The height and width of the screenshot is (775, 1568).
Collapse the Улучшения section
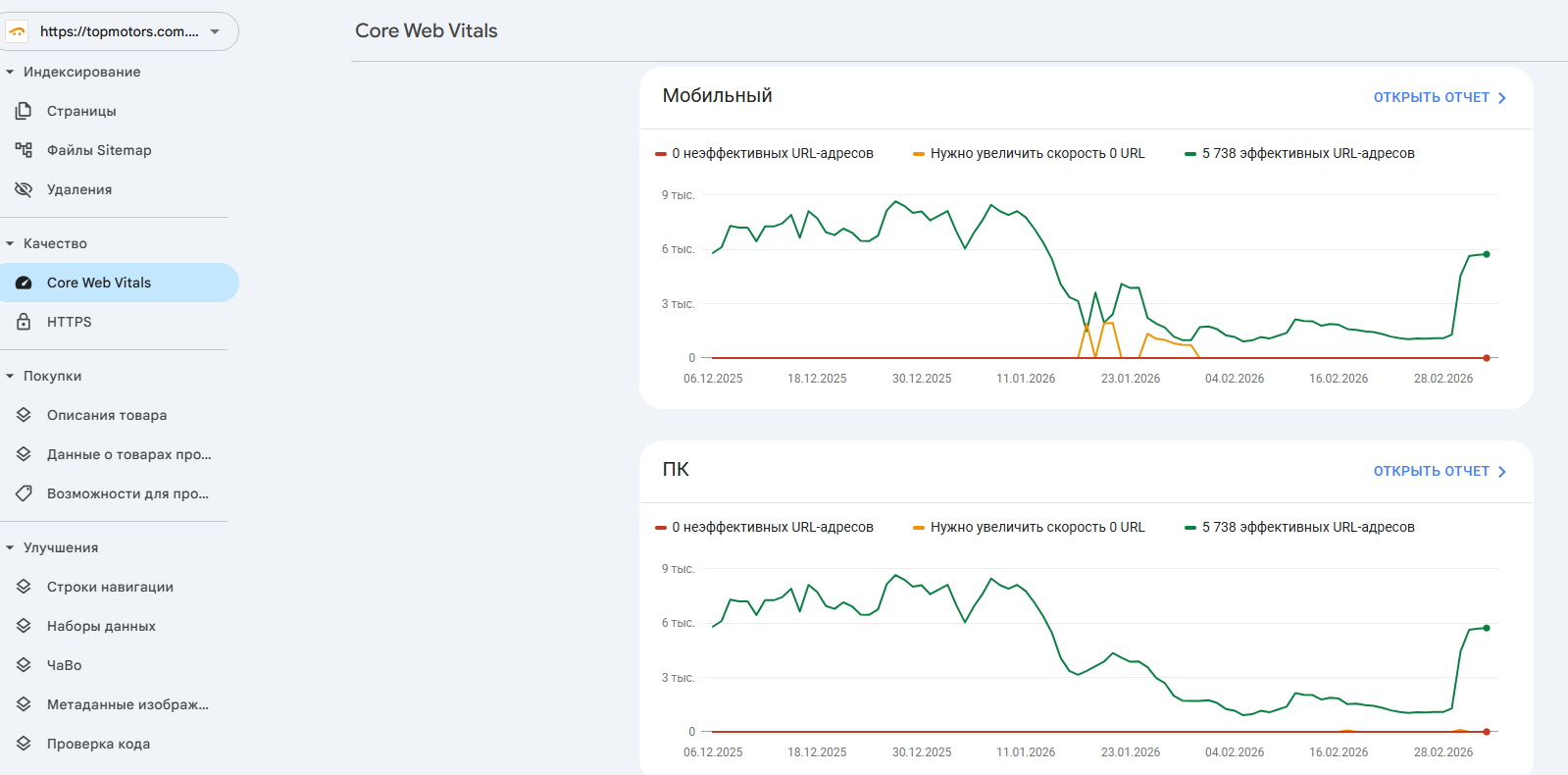click(x=10, y=547)
